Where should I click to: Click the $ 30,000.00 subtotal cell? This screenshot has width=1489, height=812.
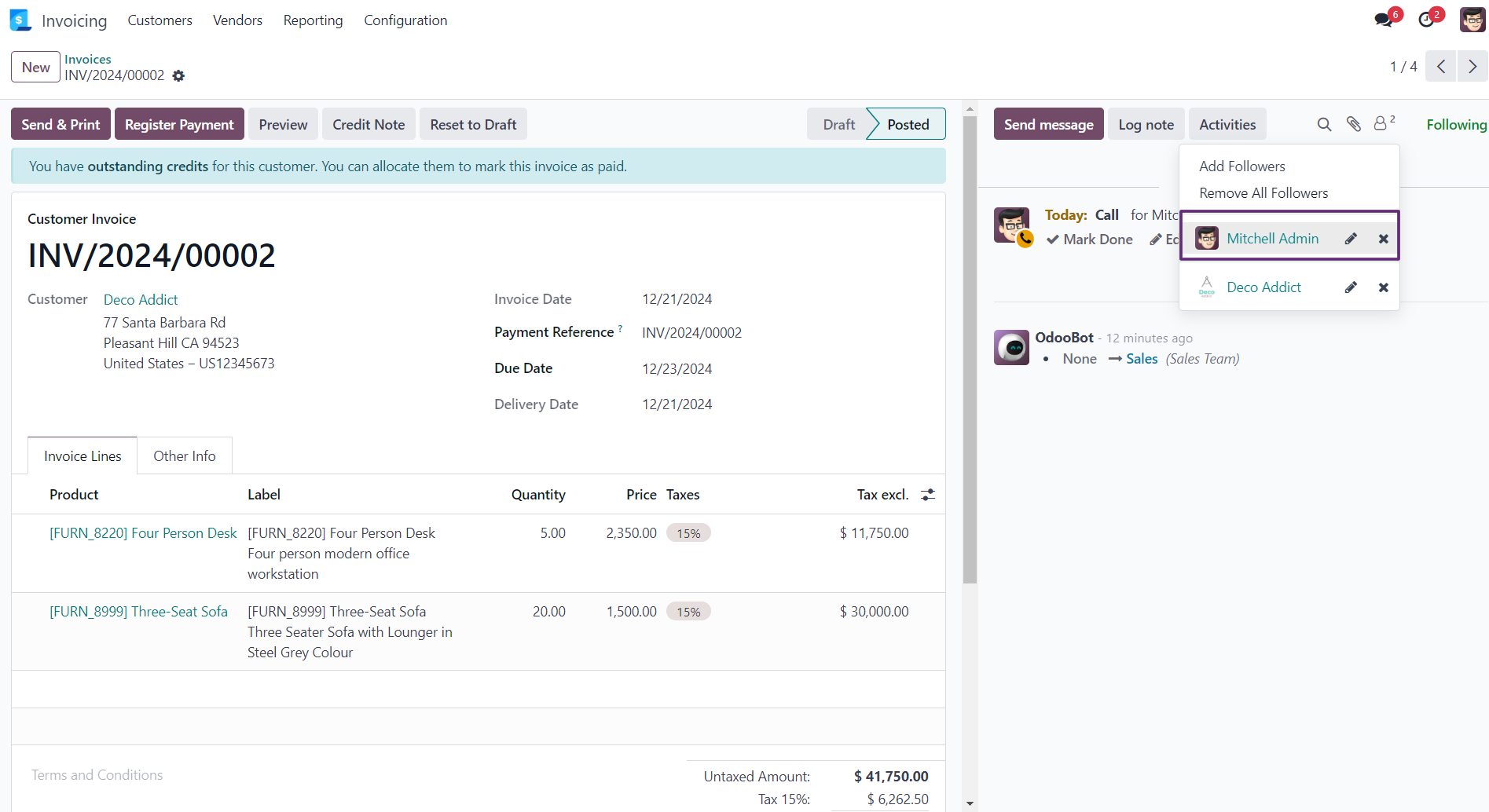click(x=874, y=612)
